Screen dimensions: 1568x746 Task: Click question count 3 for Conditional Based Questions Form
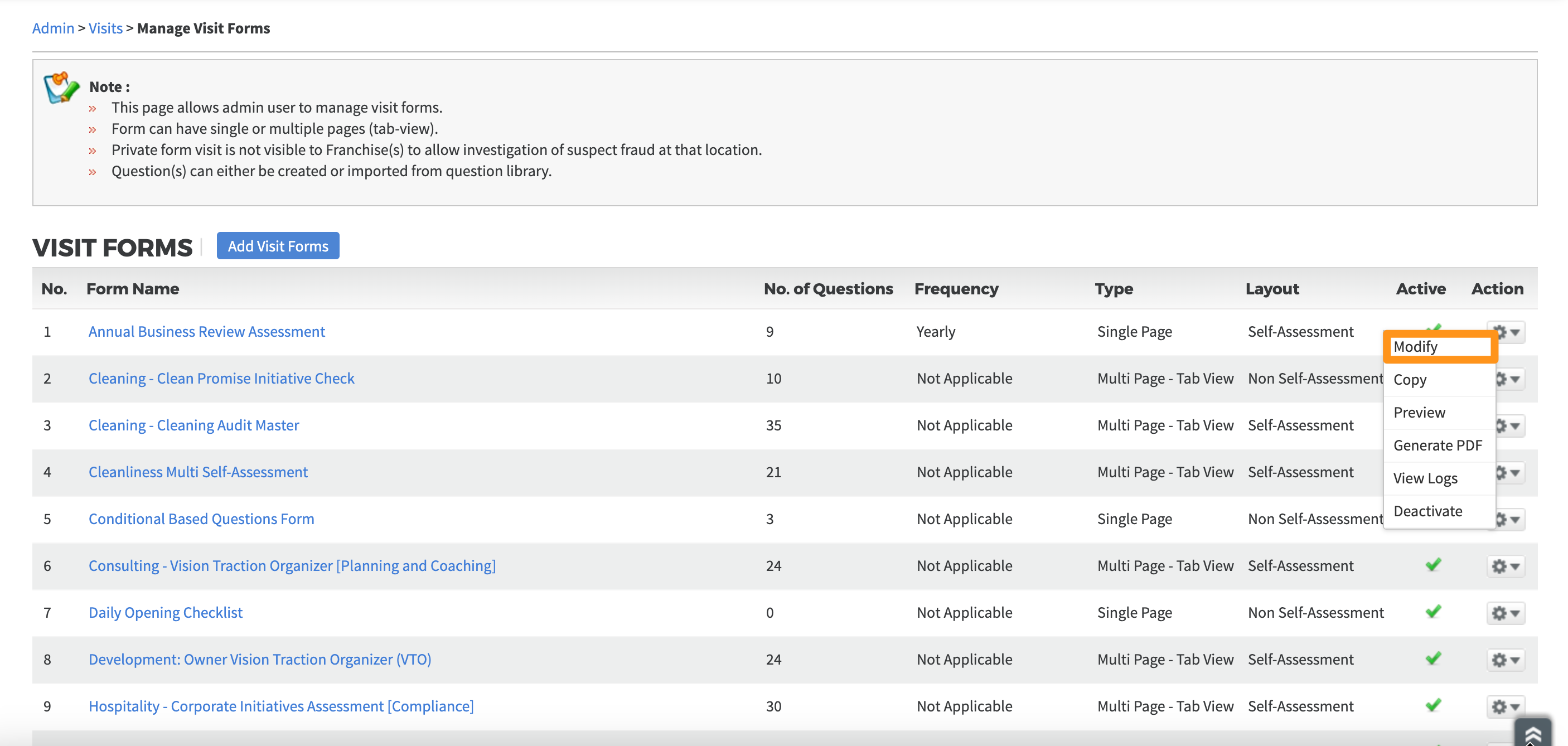coord(770,519)
